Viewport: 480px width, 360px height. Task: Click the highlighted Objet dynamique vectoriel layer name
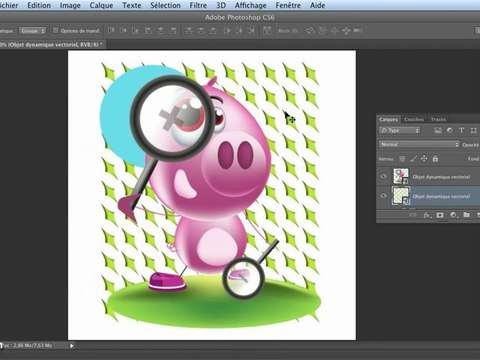(x=441, y=196)
